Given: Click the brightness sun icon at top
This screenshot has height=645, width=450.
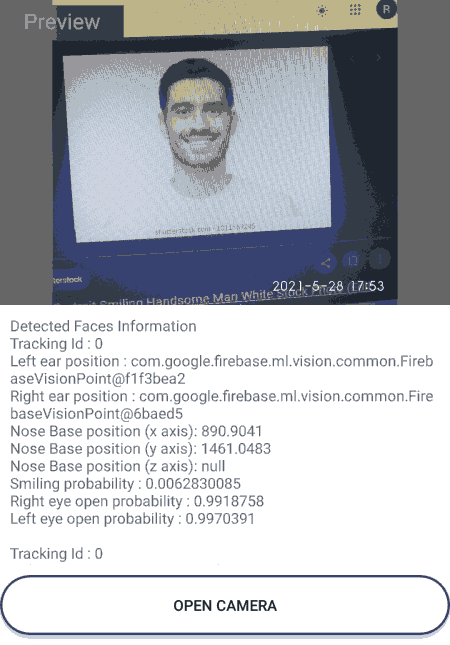Looking at the screenshot, I should click(x=322, y=11).
